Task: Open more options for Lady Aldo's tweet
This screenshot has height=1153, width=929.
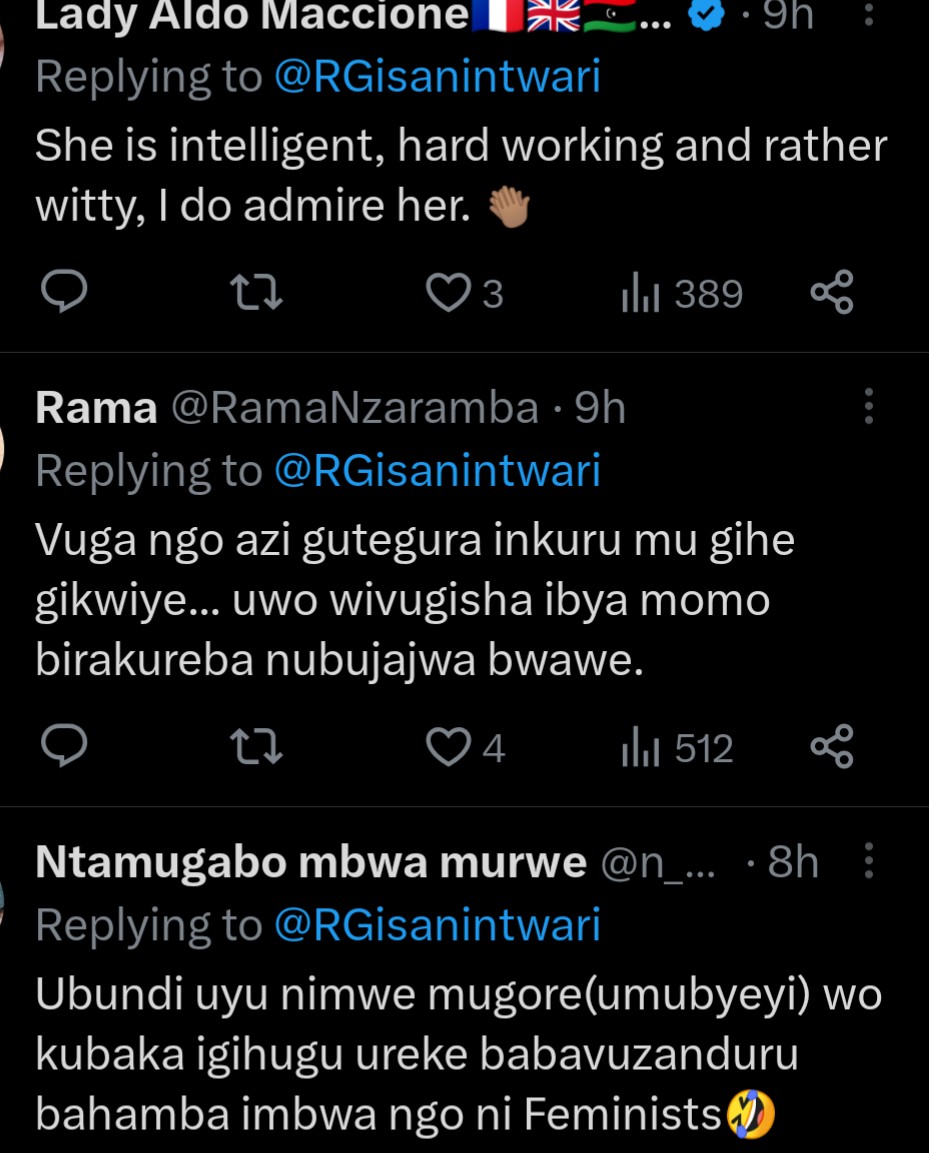Action: pyautogui.click(x=868, y=16)
